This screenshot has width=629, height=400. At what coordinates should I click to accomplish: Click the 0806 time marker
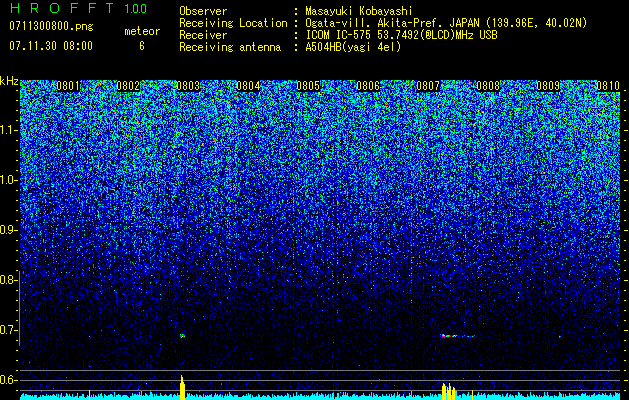[368, 86]
